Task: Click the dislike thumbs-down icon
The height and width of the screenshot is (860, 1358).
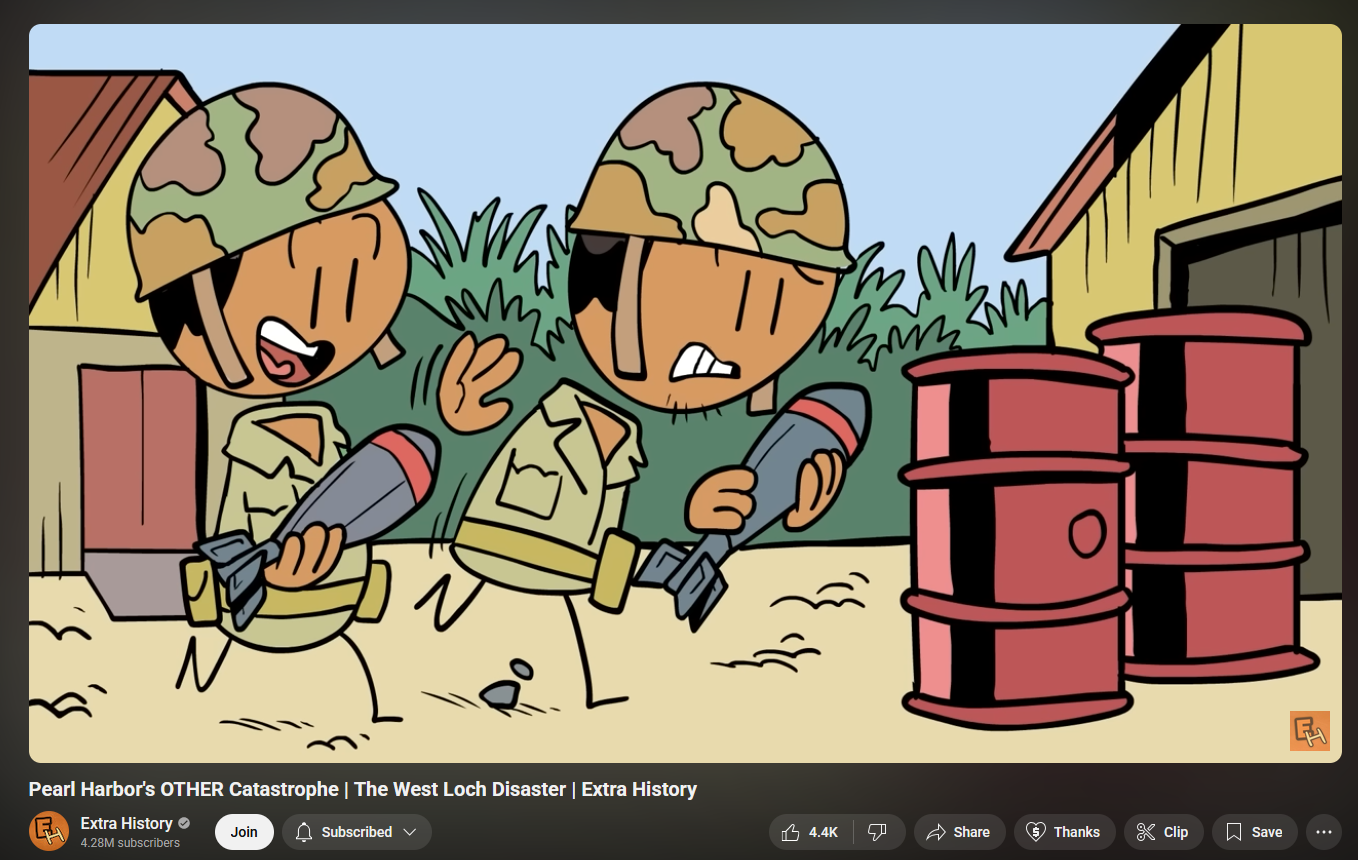Action: (878, 832)
